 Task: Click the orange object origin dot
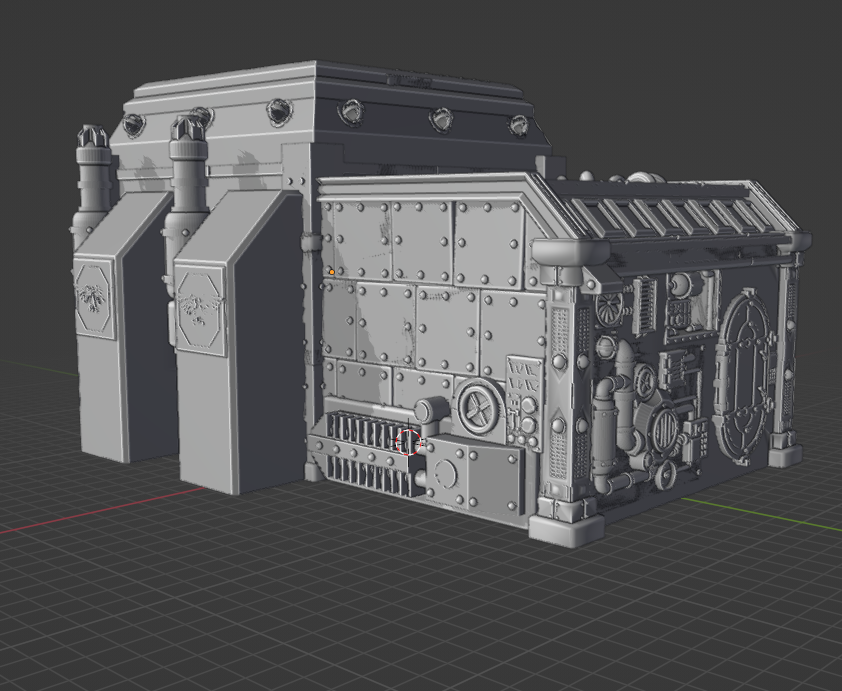click(332, 272)
